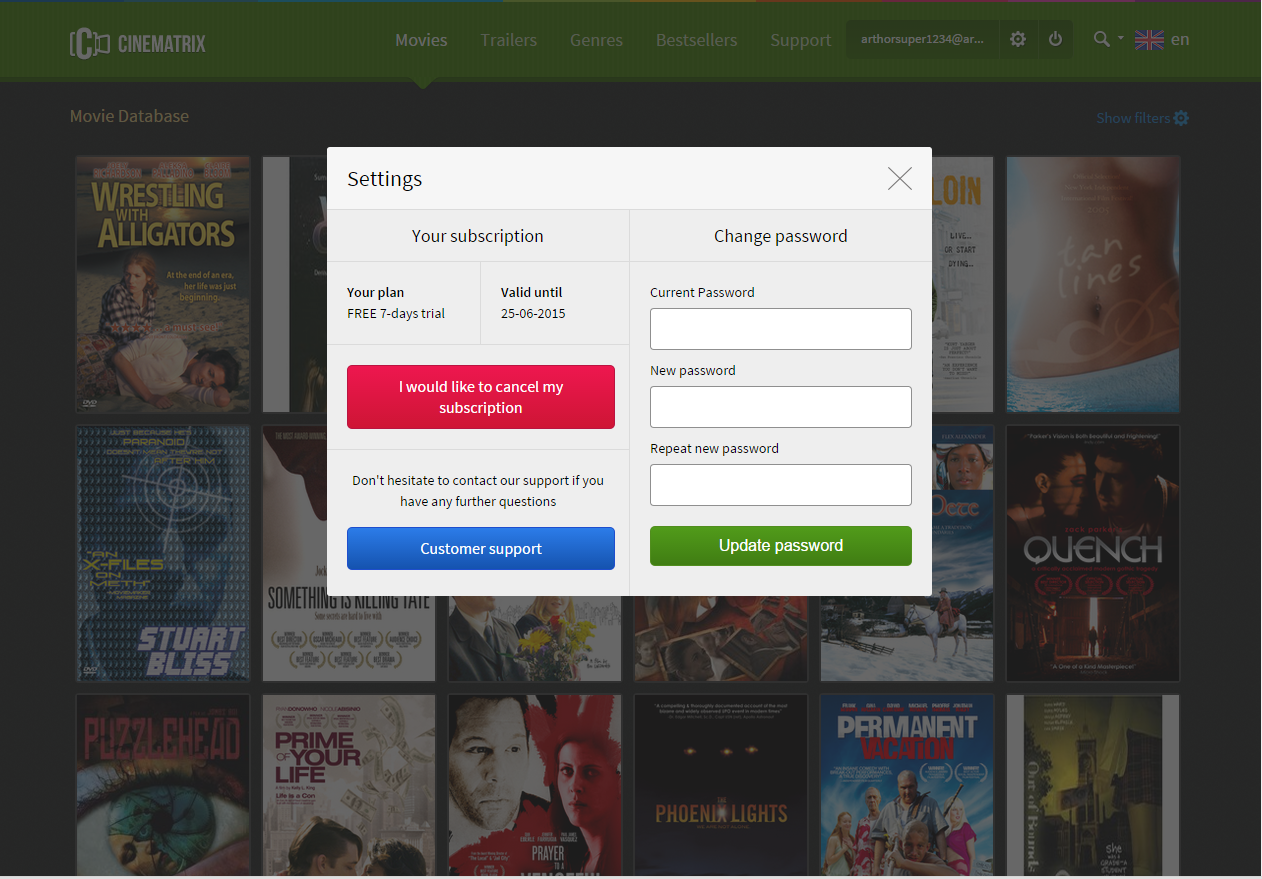Screen dimensions: 1262x879
Task: Click the Update password button
Action: click(781, 546)
